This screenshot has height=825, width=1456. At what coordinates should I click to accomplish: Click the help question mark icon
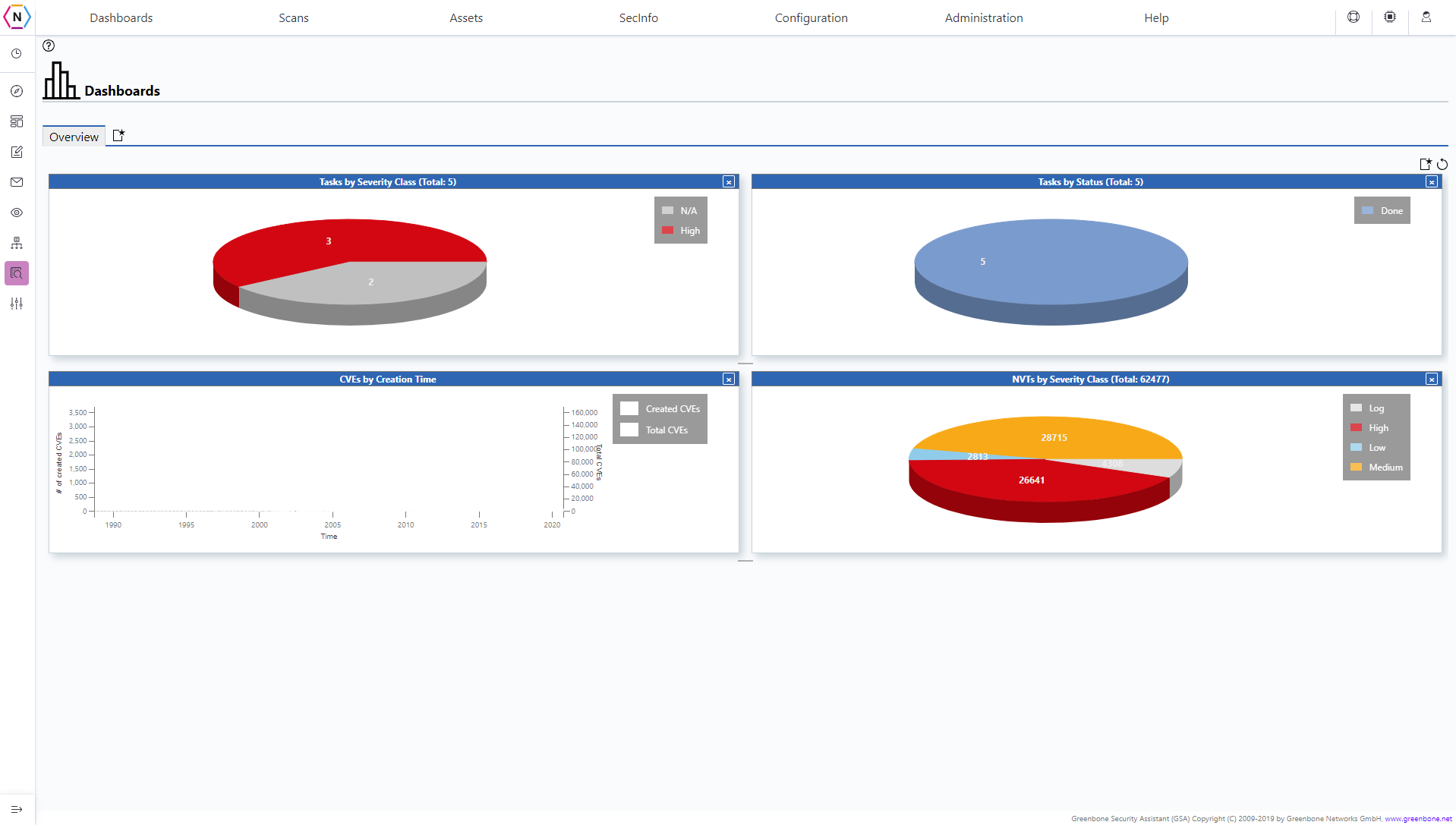coord(49,46)
